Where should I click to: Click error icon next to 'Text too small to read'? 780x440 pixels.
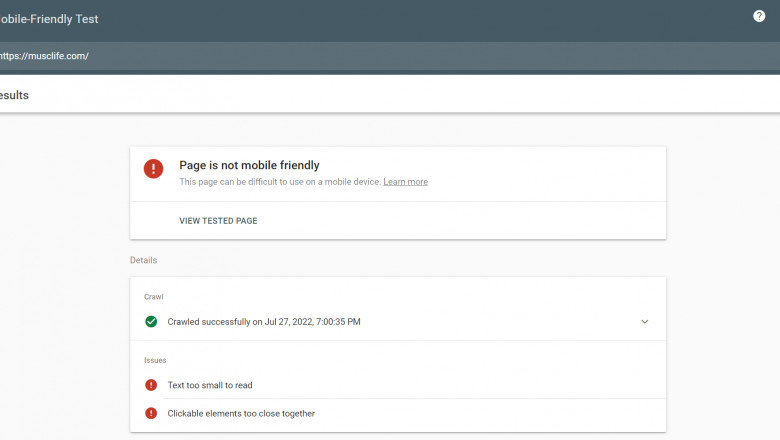[151, 385]
